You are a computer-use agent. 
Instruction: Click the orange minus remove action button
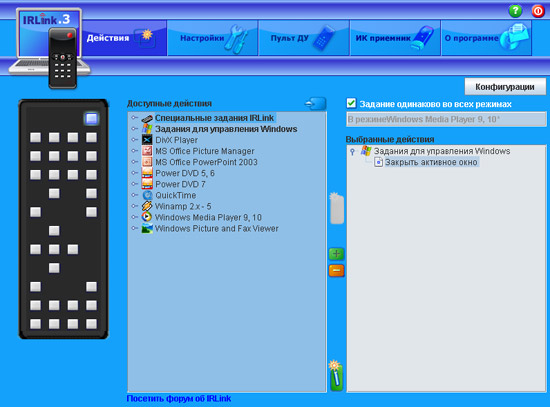336,271
